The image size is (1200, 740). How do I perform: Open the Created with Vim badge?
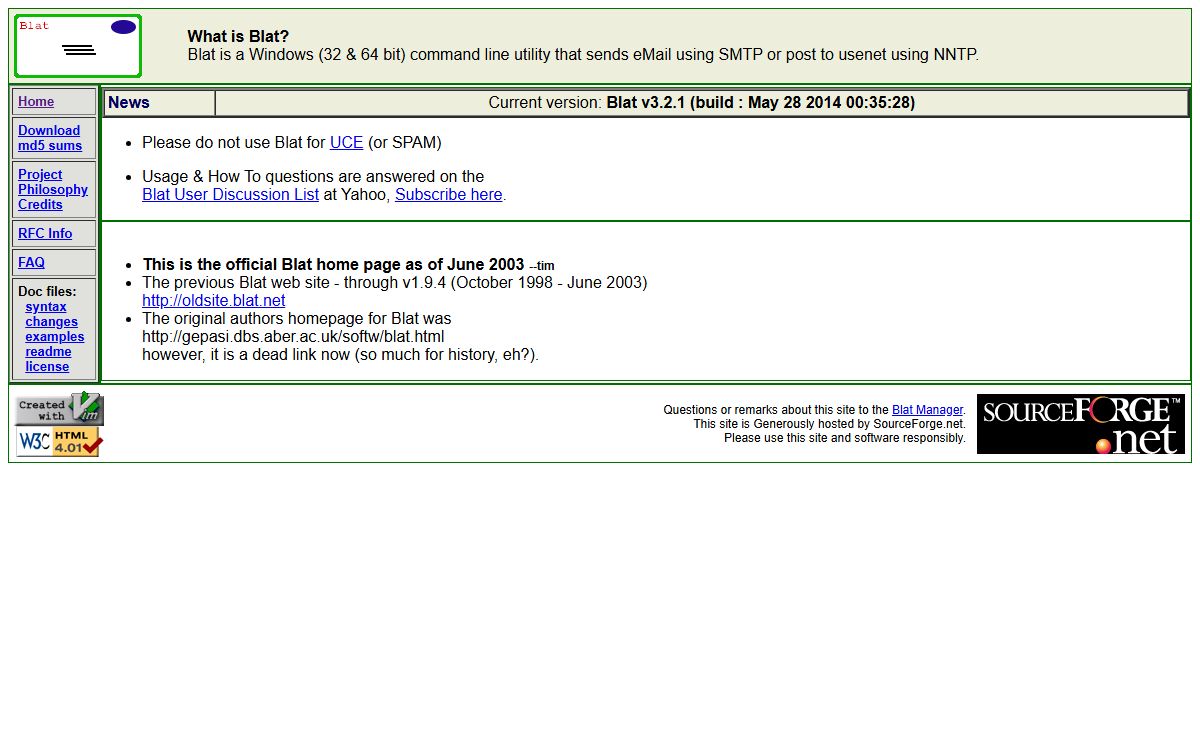point(59,409)
